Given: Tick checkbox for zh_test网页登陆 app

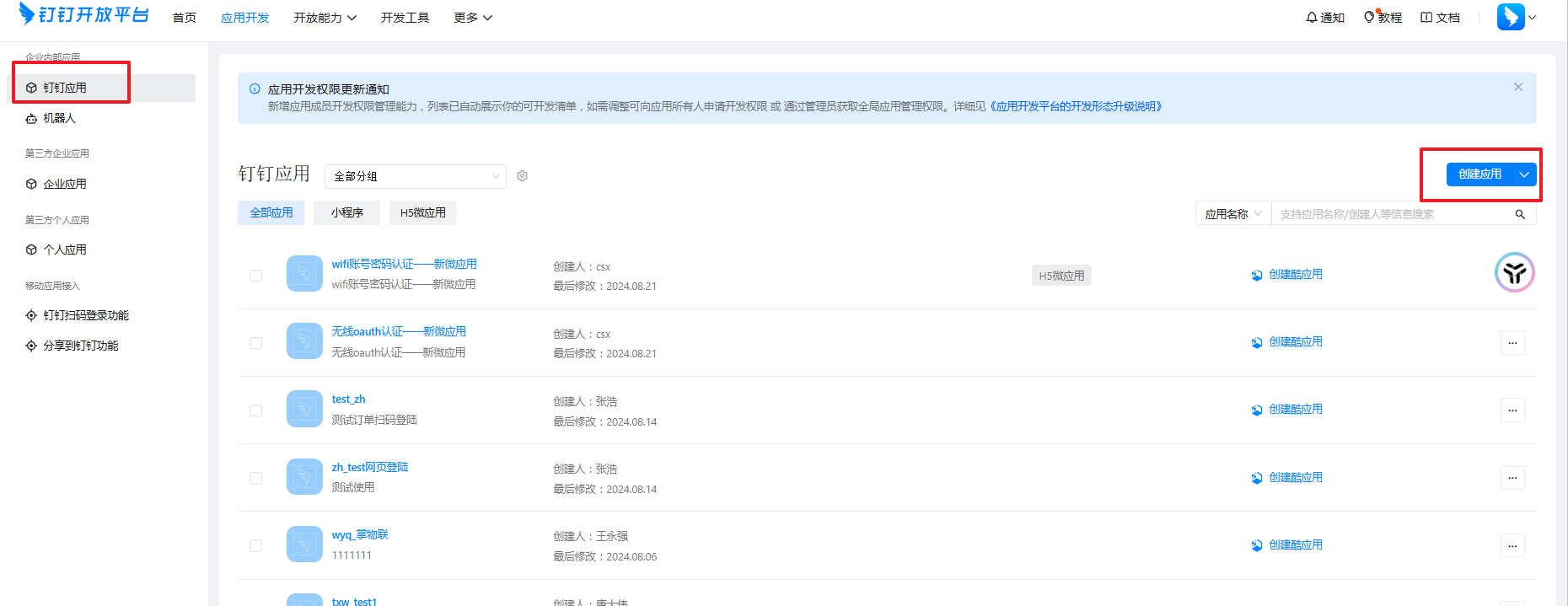Looking at the screenshot, I should coord(255,478).
